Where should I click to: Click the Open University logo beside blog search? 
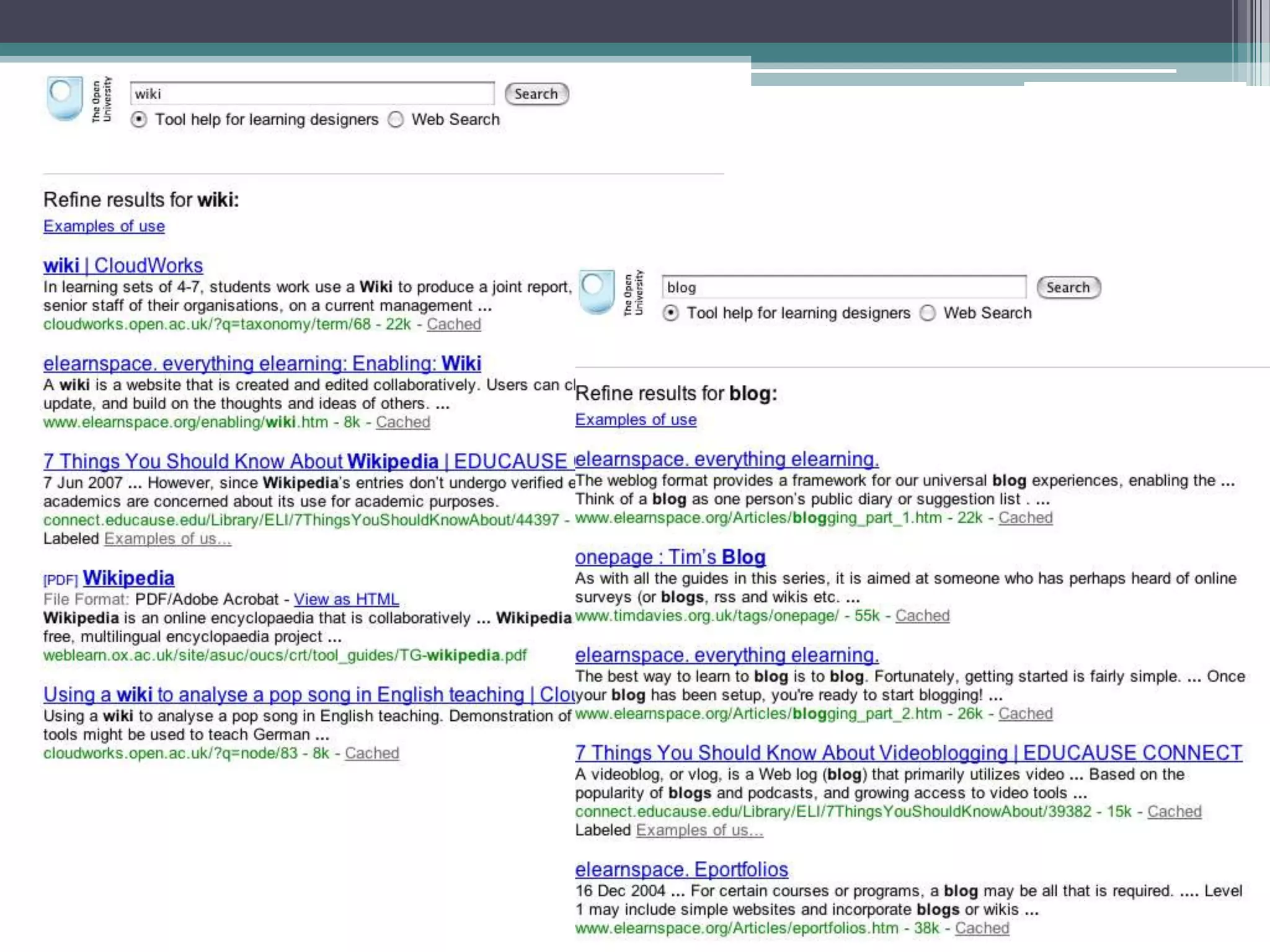(597, 291)
